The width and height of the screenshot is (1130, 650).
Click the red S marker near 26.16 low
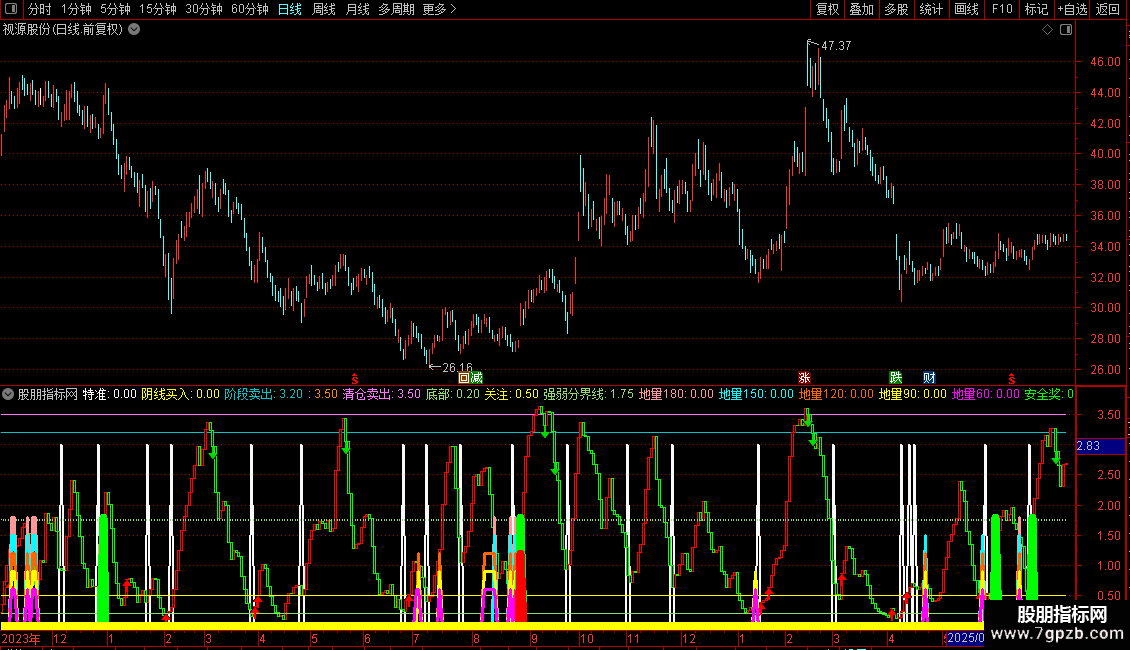coord(355,379)
